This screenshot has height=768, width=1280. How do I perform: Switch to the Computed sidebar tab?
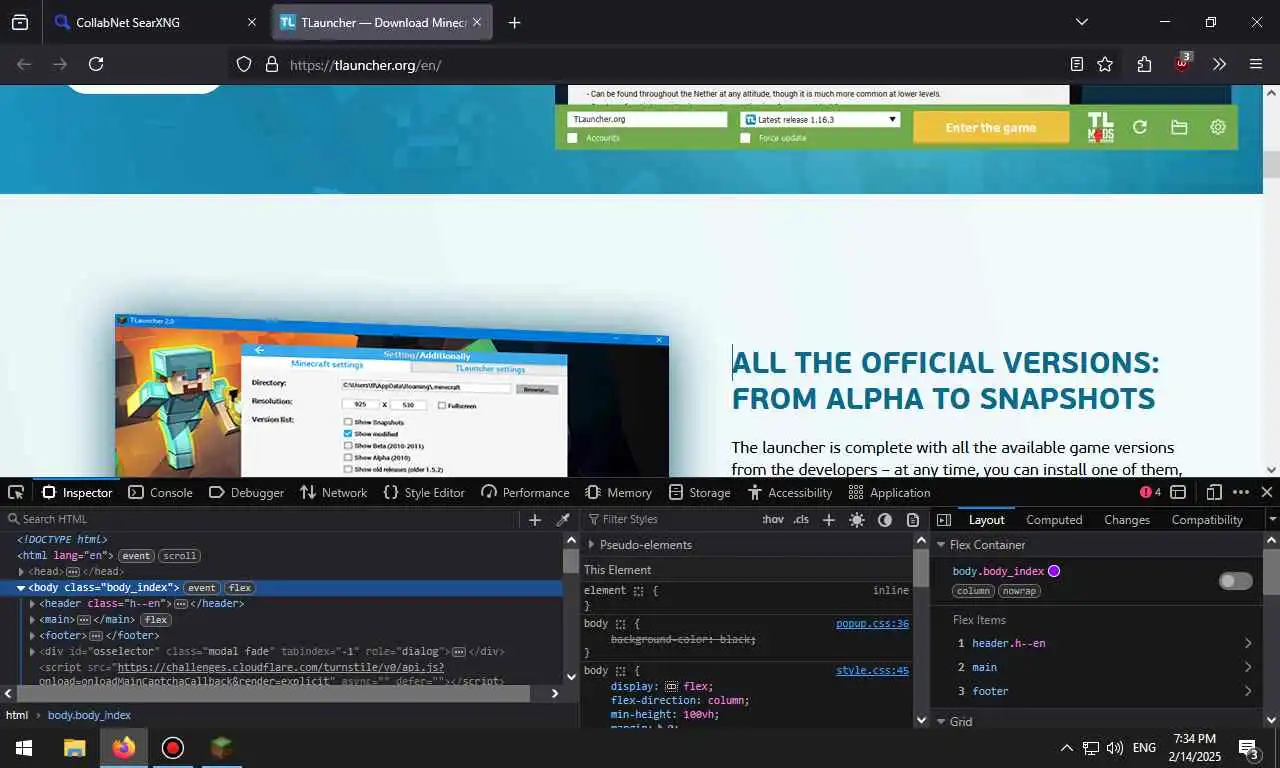coord(1054,519)
